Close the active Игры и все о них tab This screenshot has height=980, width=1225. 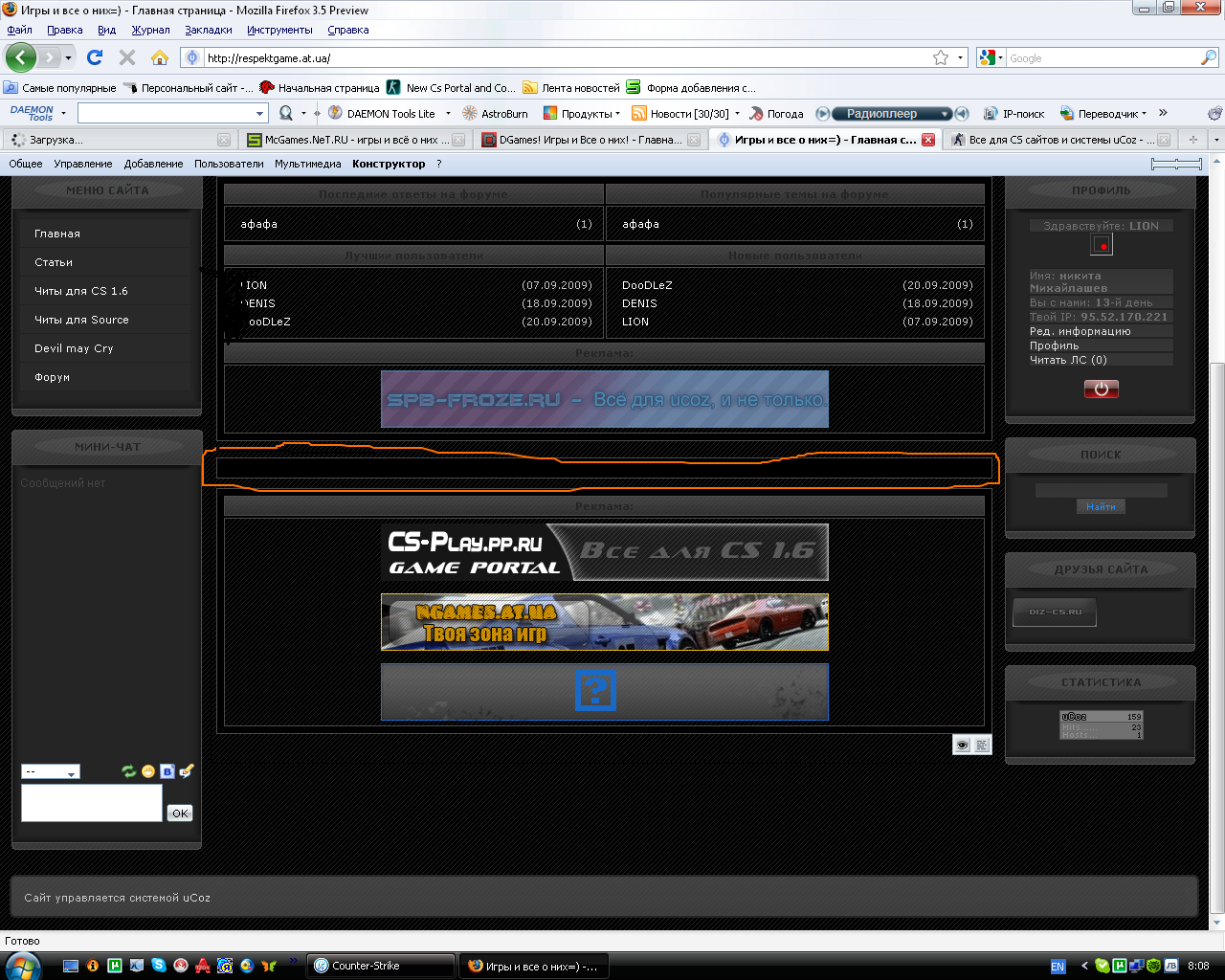(927, 140)
